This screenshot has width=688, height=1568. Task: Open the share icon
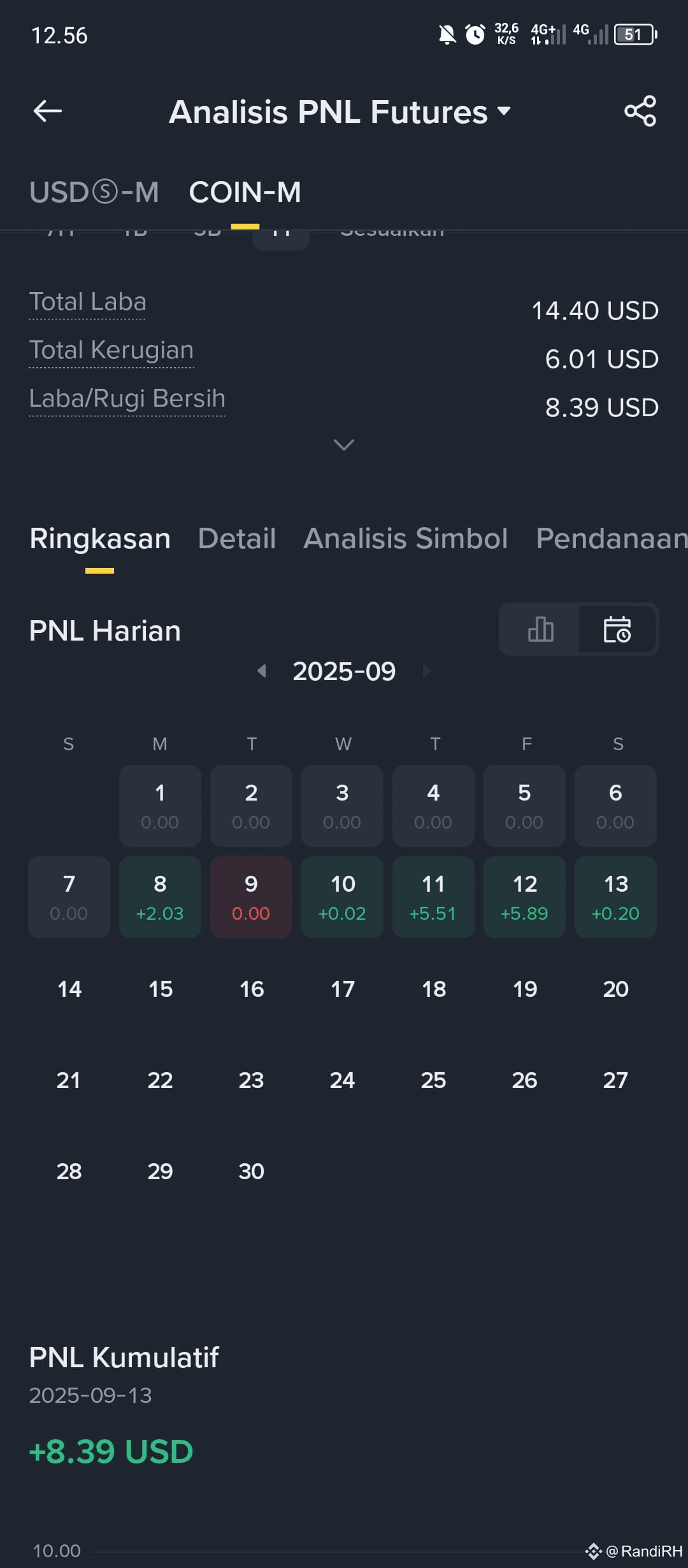pos(640,111)
